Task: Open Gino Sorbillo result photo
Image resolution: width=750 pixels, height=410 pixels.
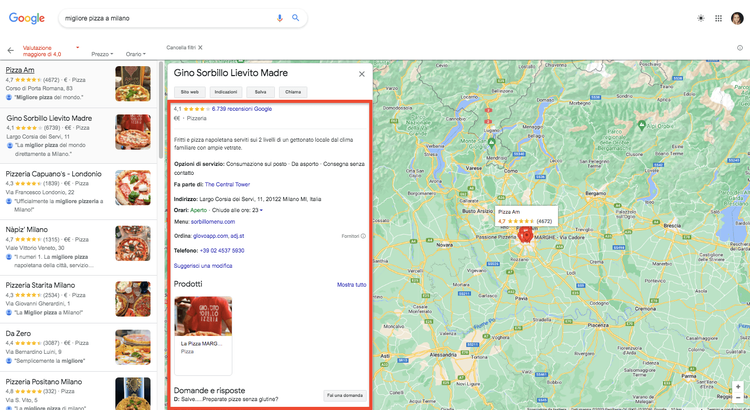Action: point(133,132)
